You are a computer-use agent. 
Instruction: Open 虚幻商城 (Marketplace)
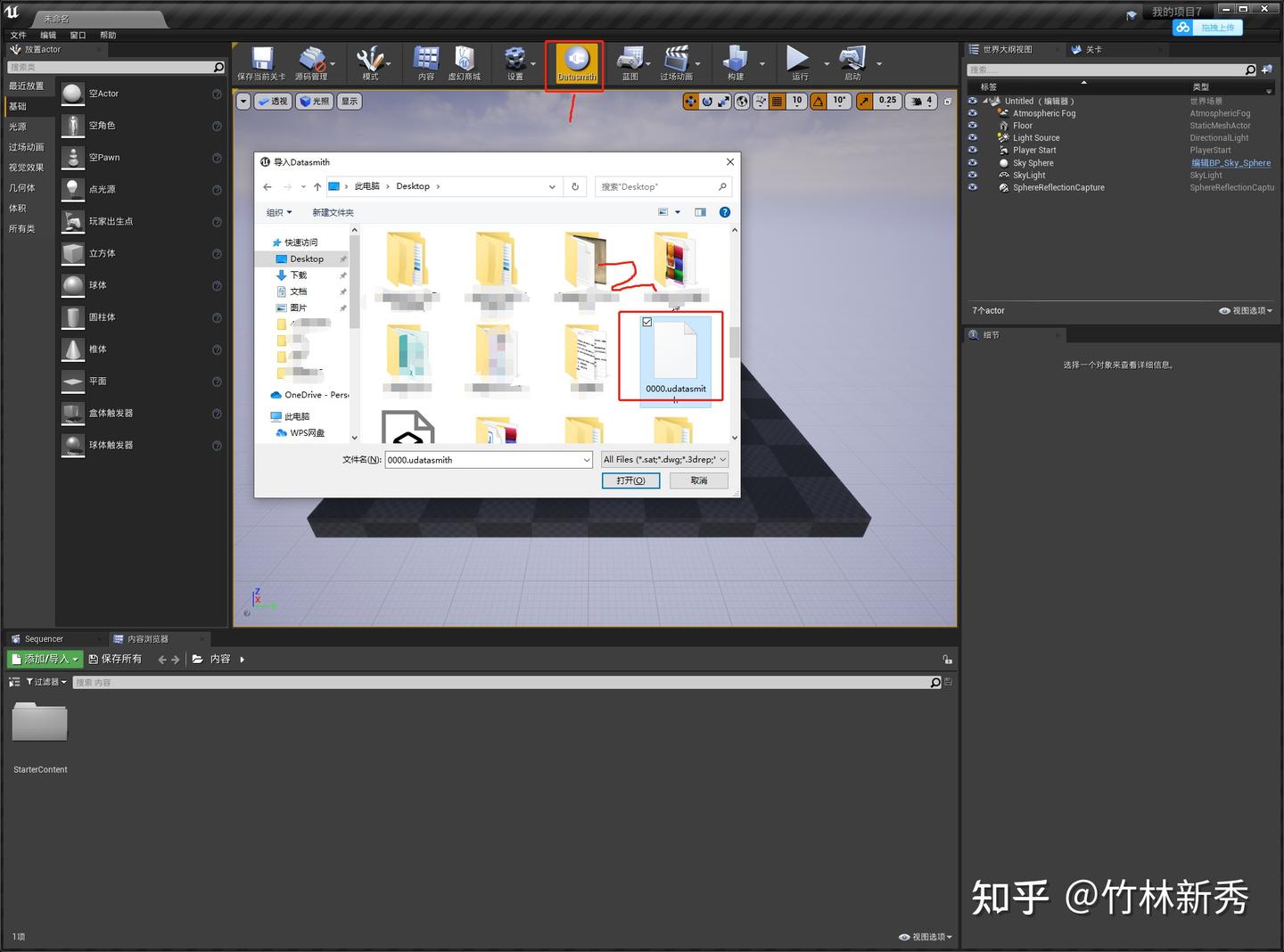464,62
